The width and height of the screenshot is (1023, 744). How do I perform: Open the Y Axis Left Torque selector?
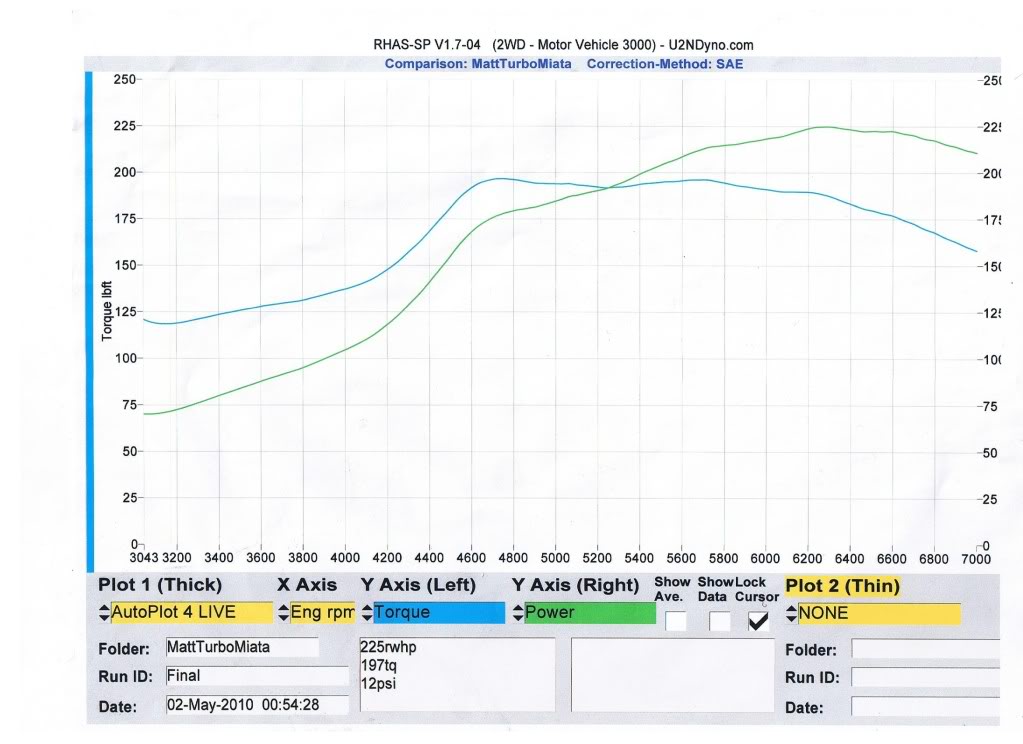pos(439,612)
